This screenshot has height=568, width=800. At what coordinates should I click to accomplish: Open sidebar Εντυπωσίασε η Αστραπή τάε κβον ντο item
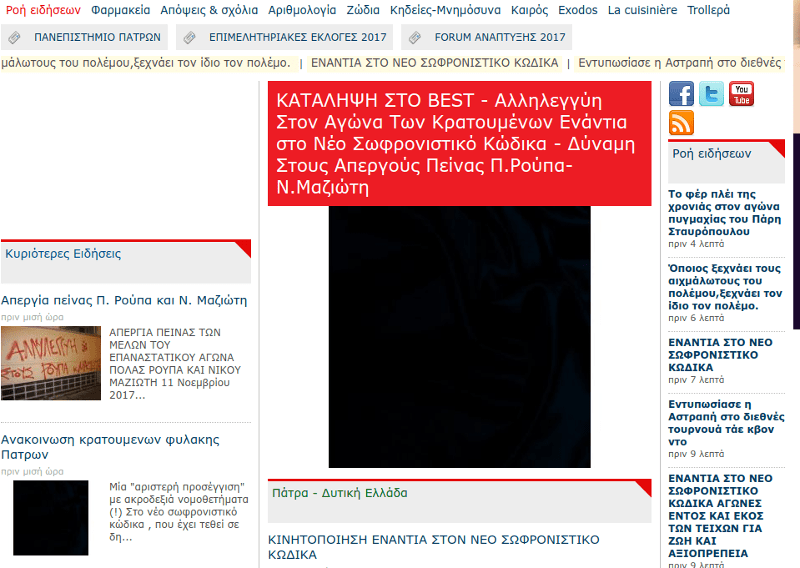click(726, 423)
